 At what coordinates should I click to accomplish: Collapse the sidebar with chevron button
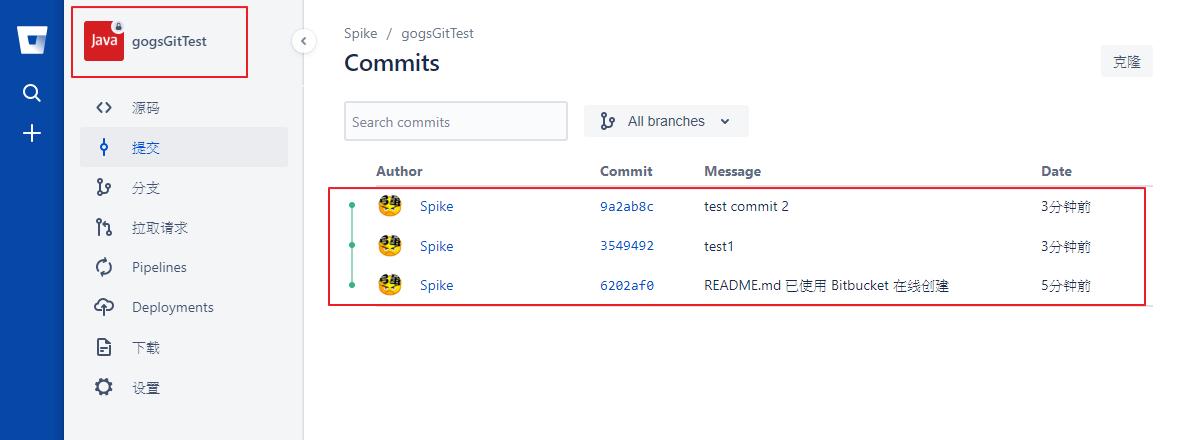pos(304,41)
